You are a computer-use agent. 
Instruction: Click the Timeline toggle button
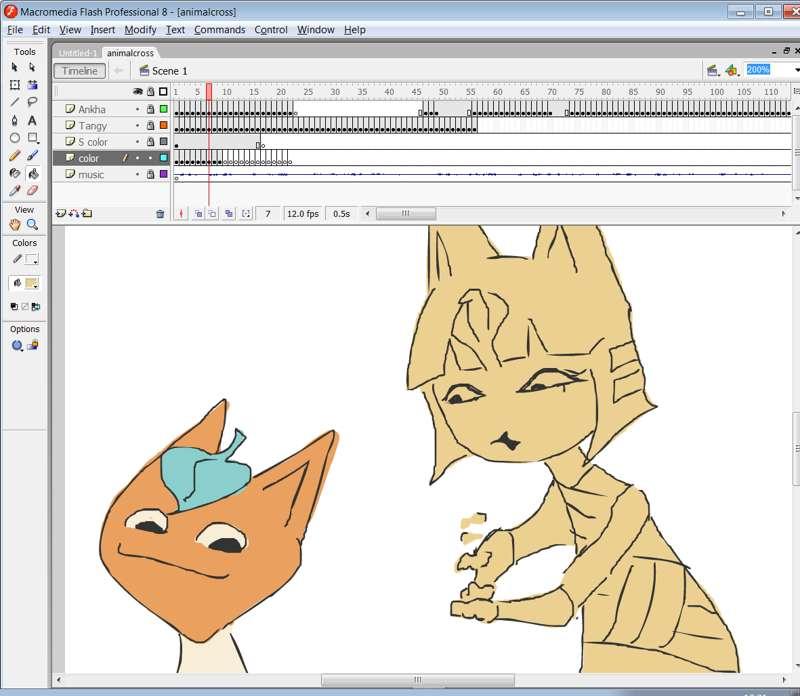tap(80, 71)
